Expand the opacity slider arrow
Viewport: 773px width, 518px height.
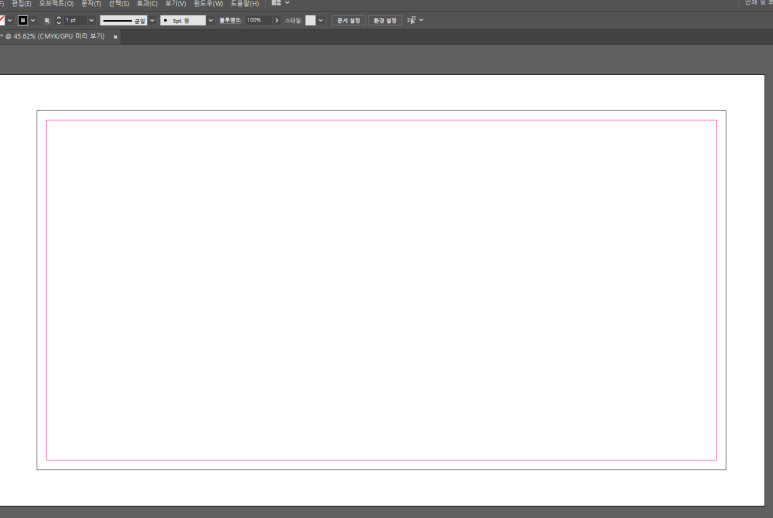tap(276, 20)
